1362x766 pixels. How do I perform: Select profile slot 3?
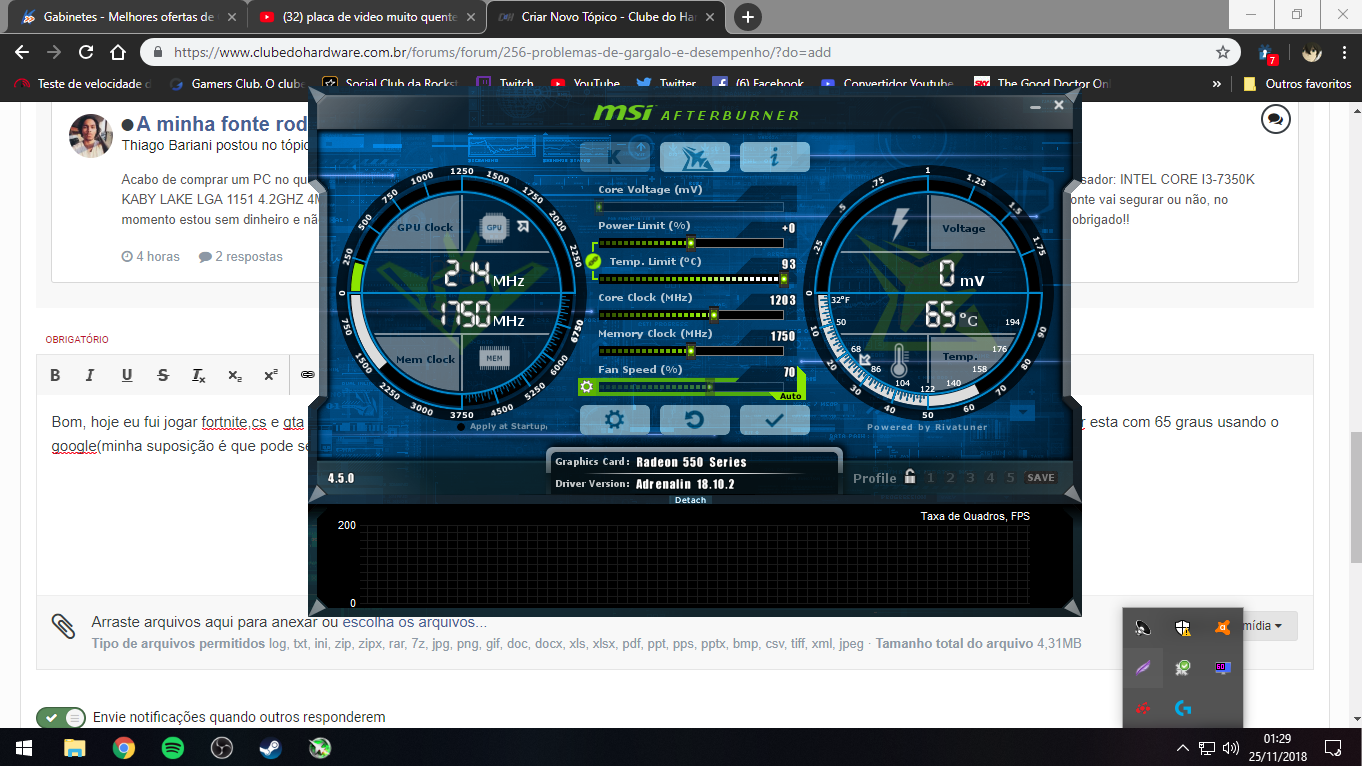click(x=970, y=478)
